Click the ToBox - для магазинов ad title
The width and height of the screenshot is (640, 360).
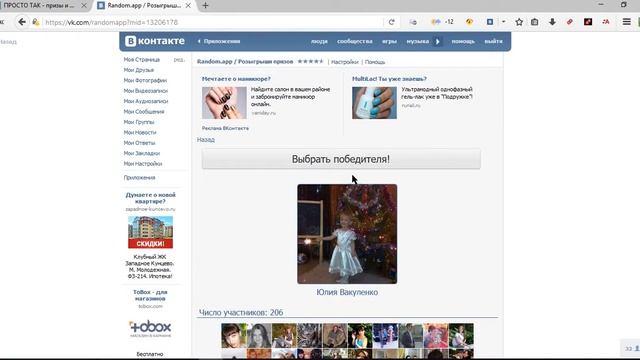(150, 295)
